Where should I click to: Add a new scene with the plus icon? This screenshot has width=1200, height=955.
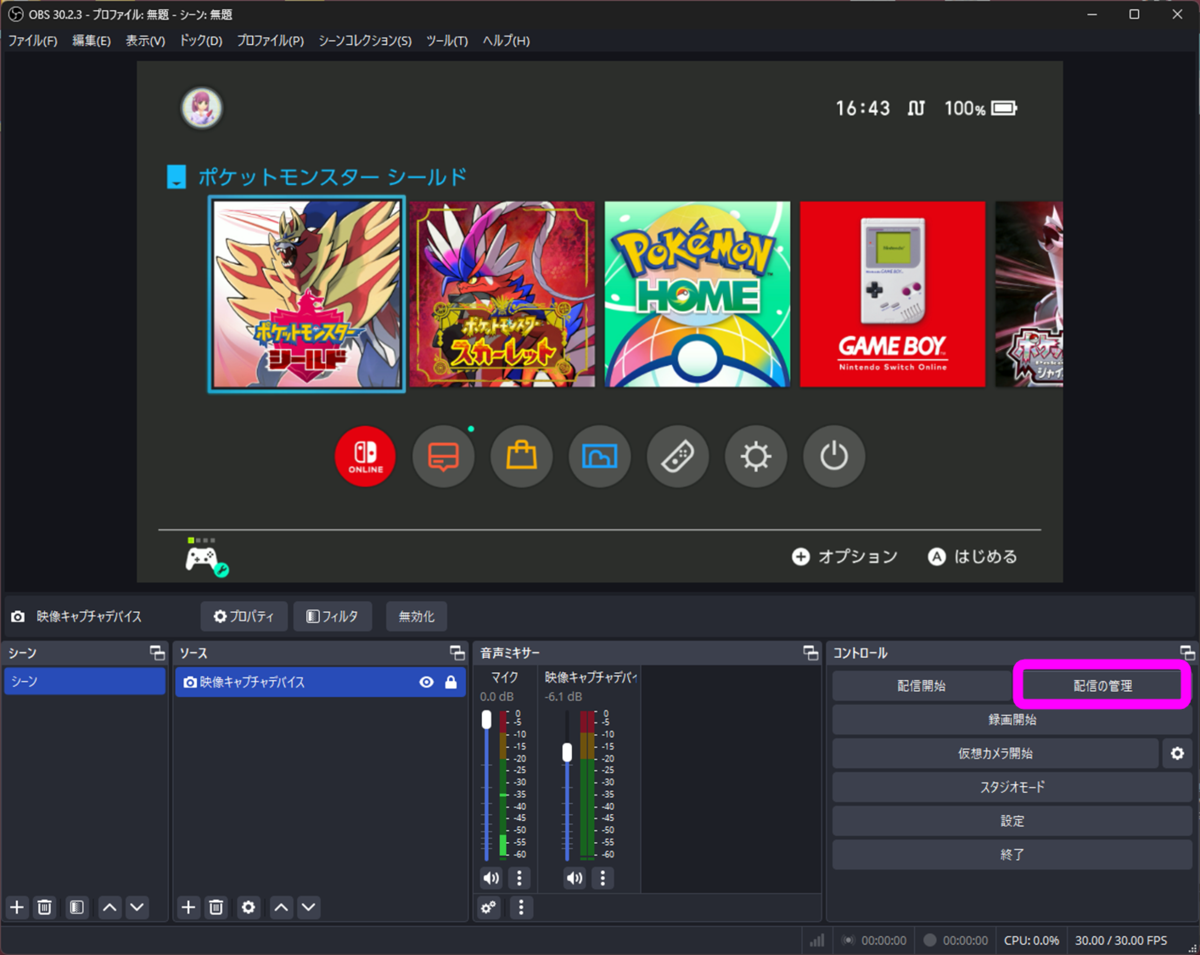17,907
